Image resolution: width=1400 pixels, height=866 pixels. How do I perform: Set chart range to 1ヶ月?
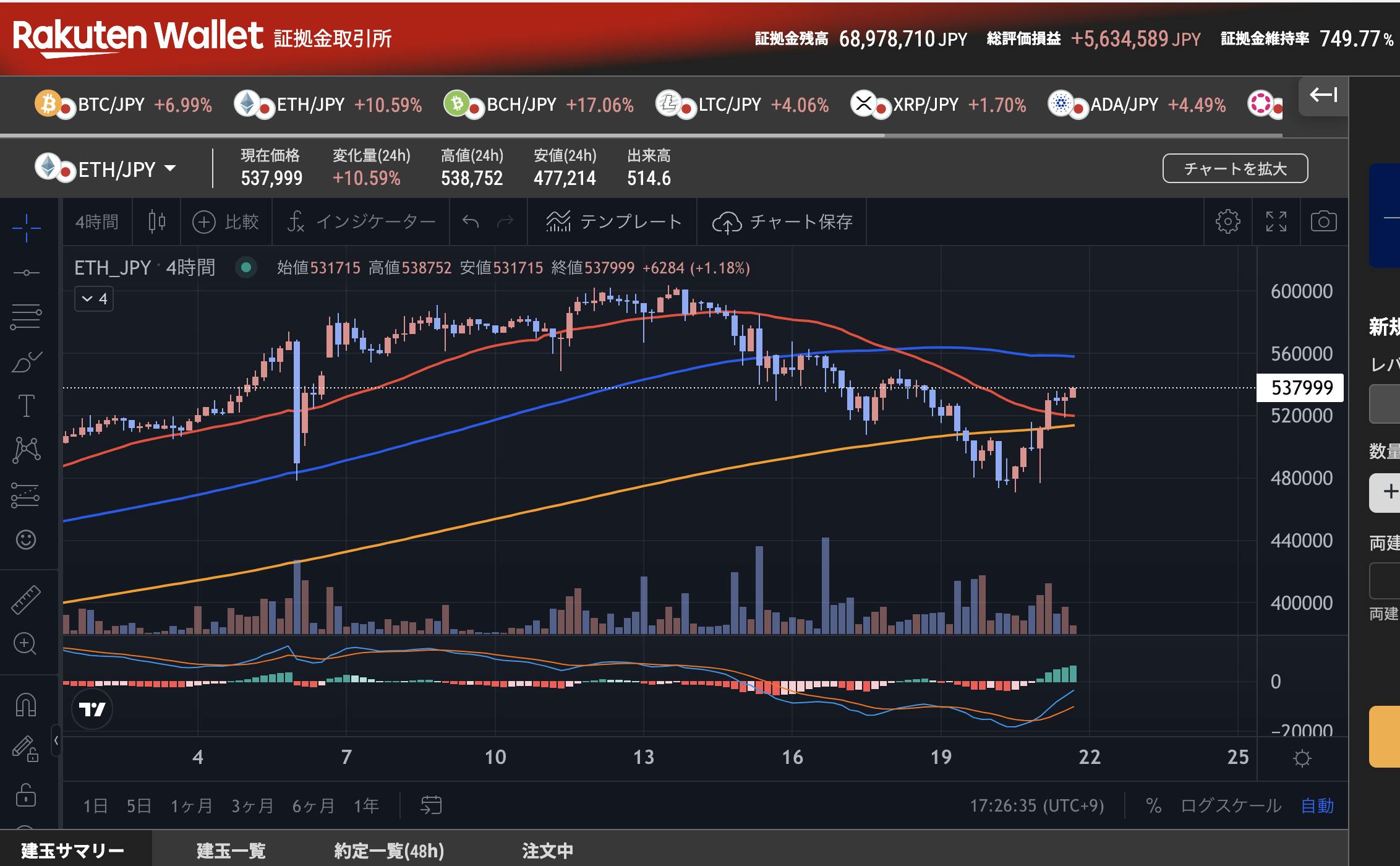191,805
